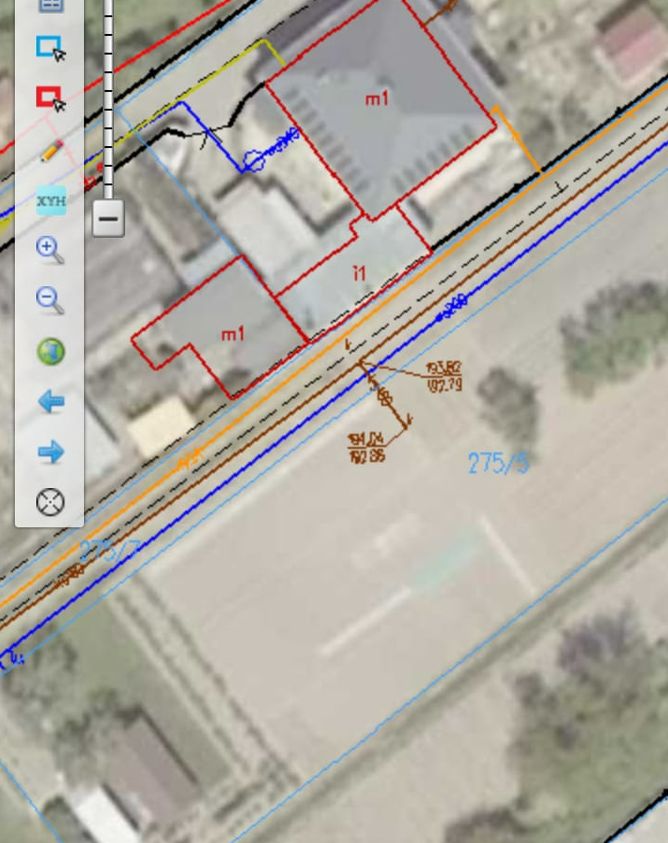The height and width of the screenshot is (843, 668).
Task: Click parcel label 275/5 on map
Action: point(498,463)
